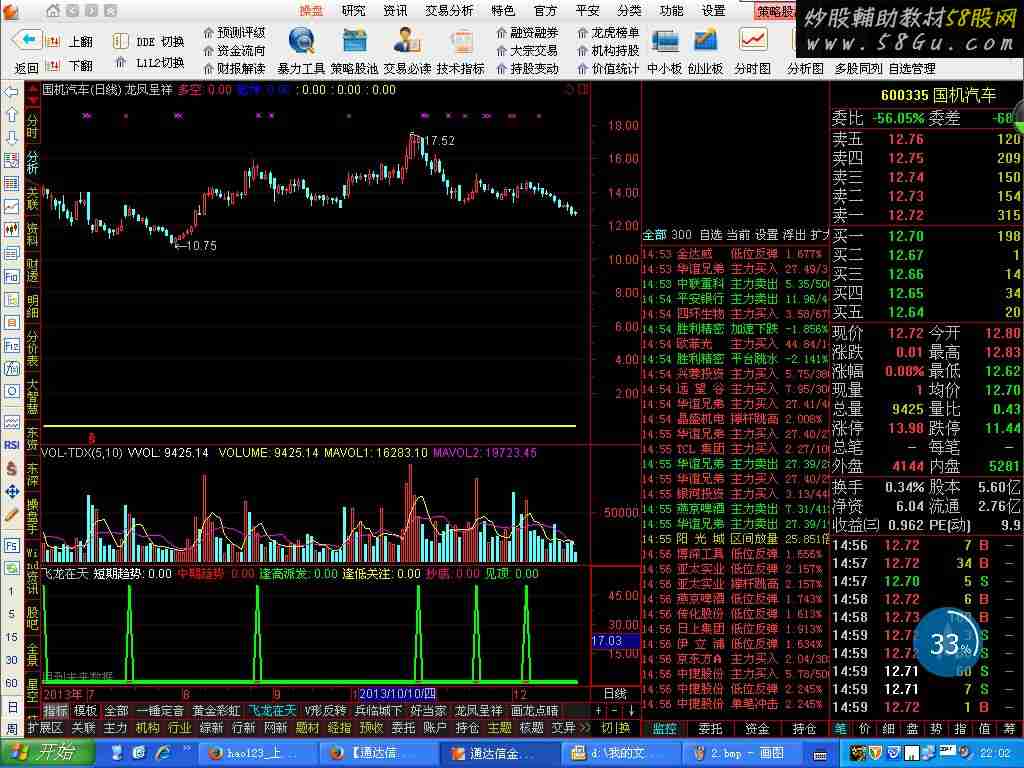Click the 返回 back arrow icon
Image resolution: width=1024 pixels, height=768 pixels.
pos(27,40)
